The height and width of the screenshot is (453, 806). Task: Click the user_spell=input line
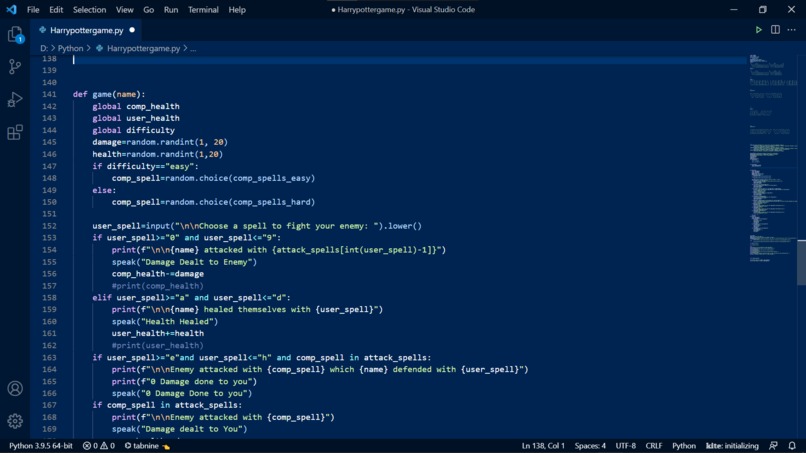pos(257,226)
